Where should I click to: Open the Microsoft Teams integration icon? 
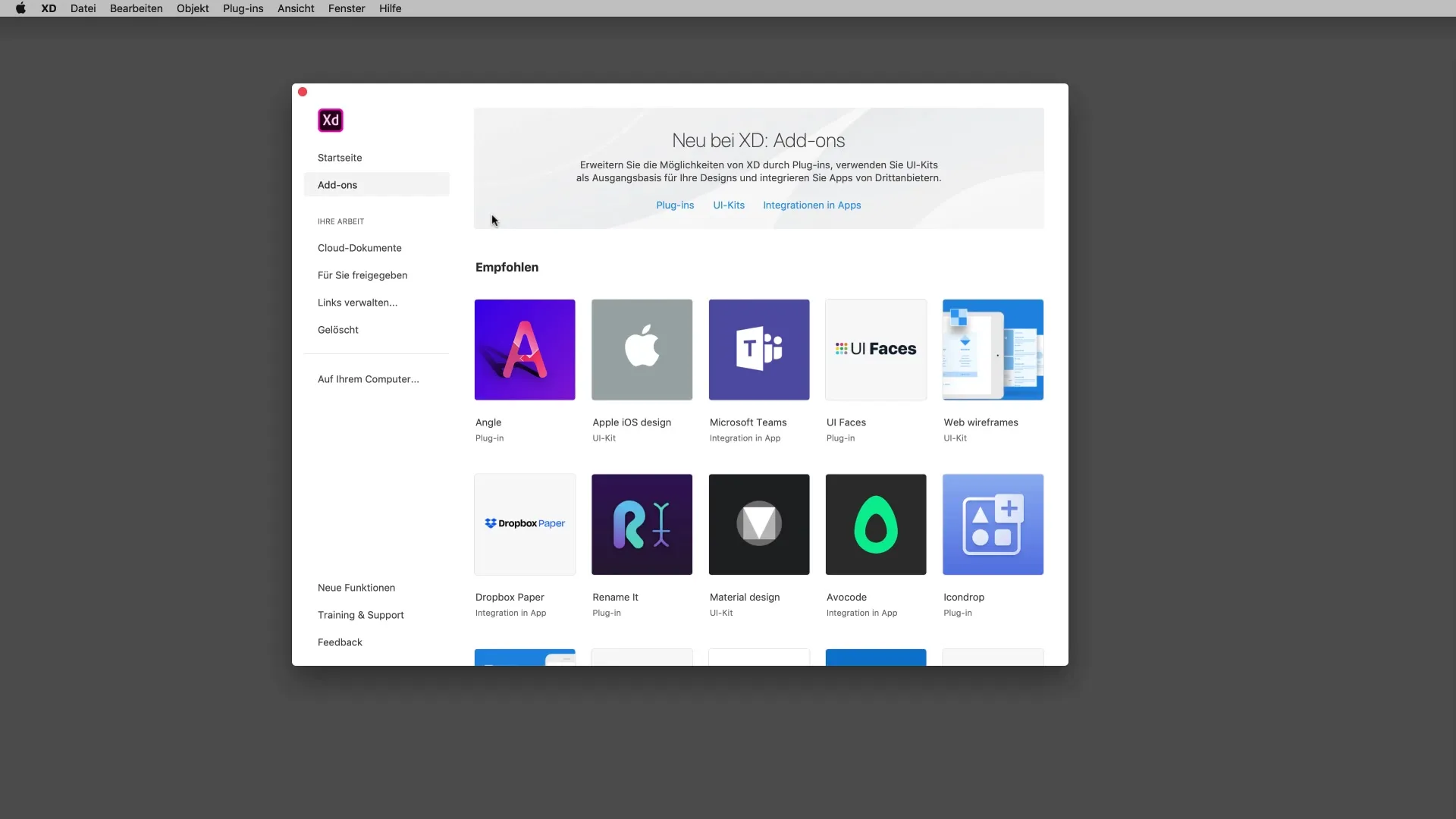(x=759, y=350)
